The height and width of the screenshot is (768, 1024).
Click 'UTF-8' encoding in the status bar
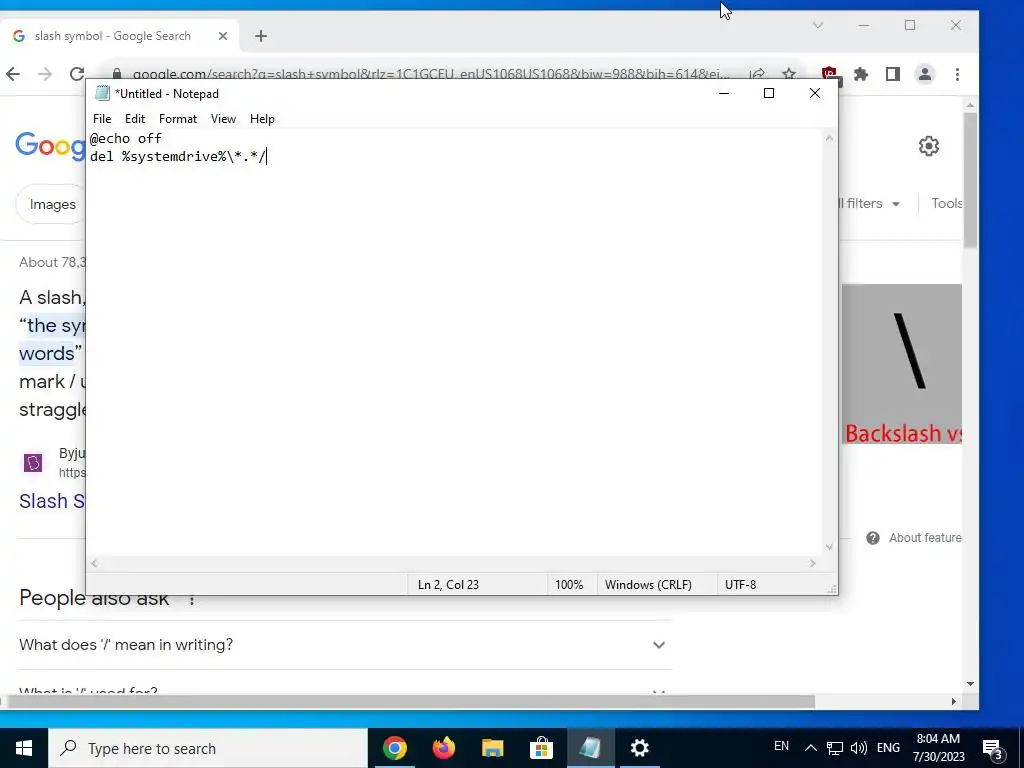pos(740,584)
